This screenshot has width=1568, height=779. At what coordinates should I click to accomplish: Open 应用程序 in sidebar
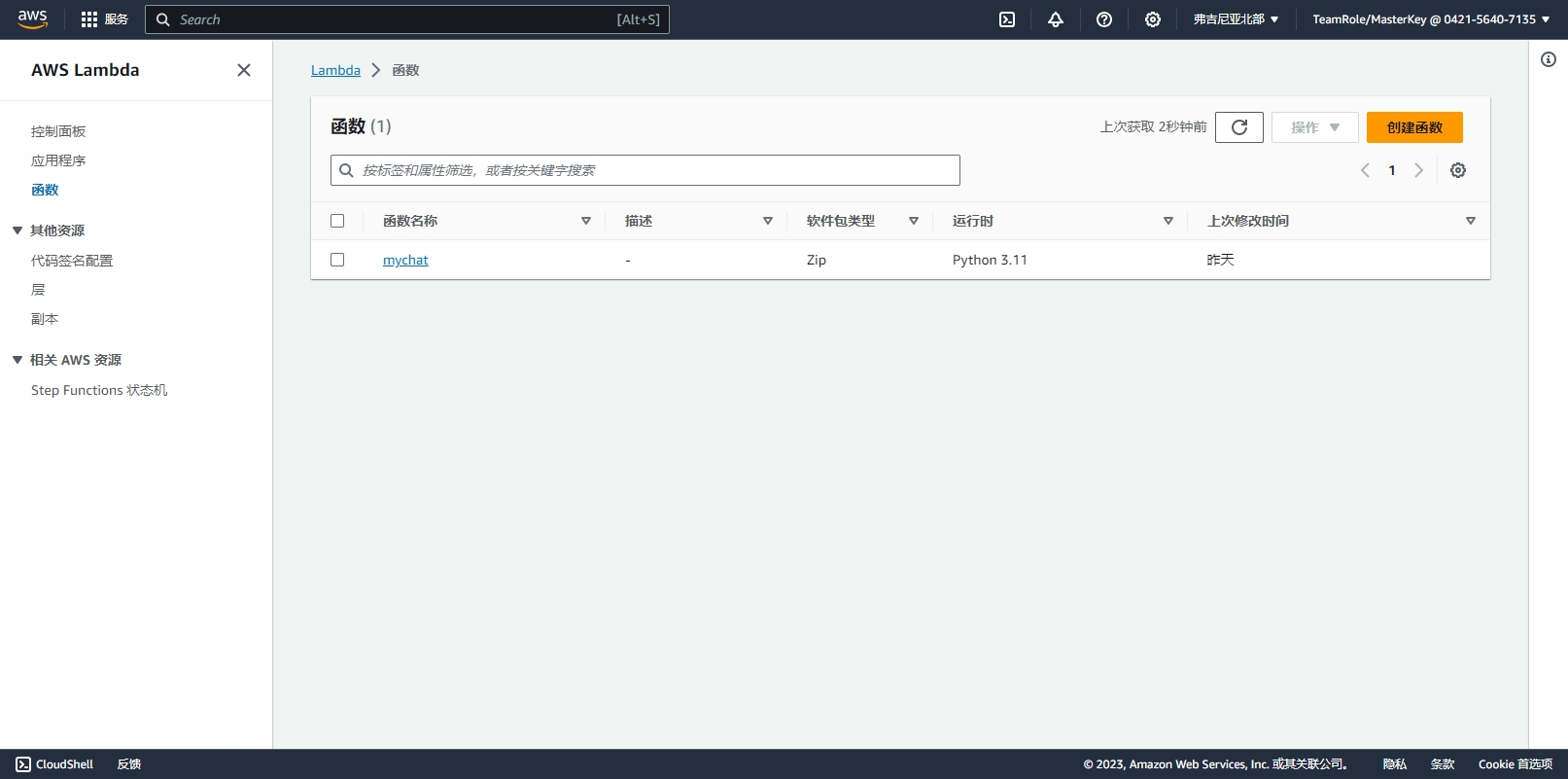[x=58, y=160]
